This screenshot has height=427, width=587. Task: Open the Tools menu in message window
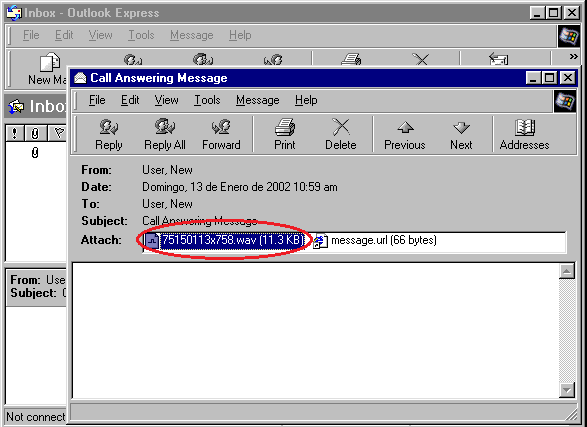click(x=207, y=100)
